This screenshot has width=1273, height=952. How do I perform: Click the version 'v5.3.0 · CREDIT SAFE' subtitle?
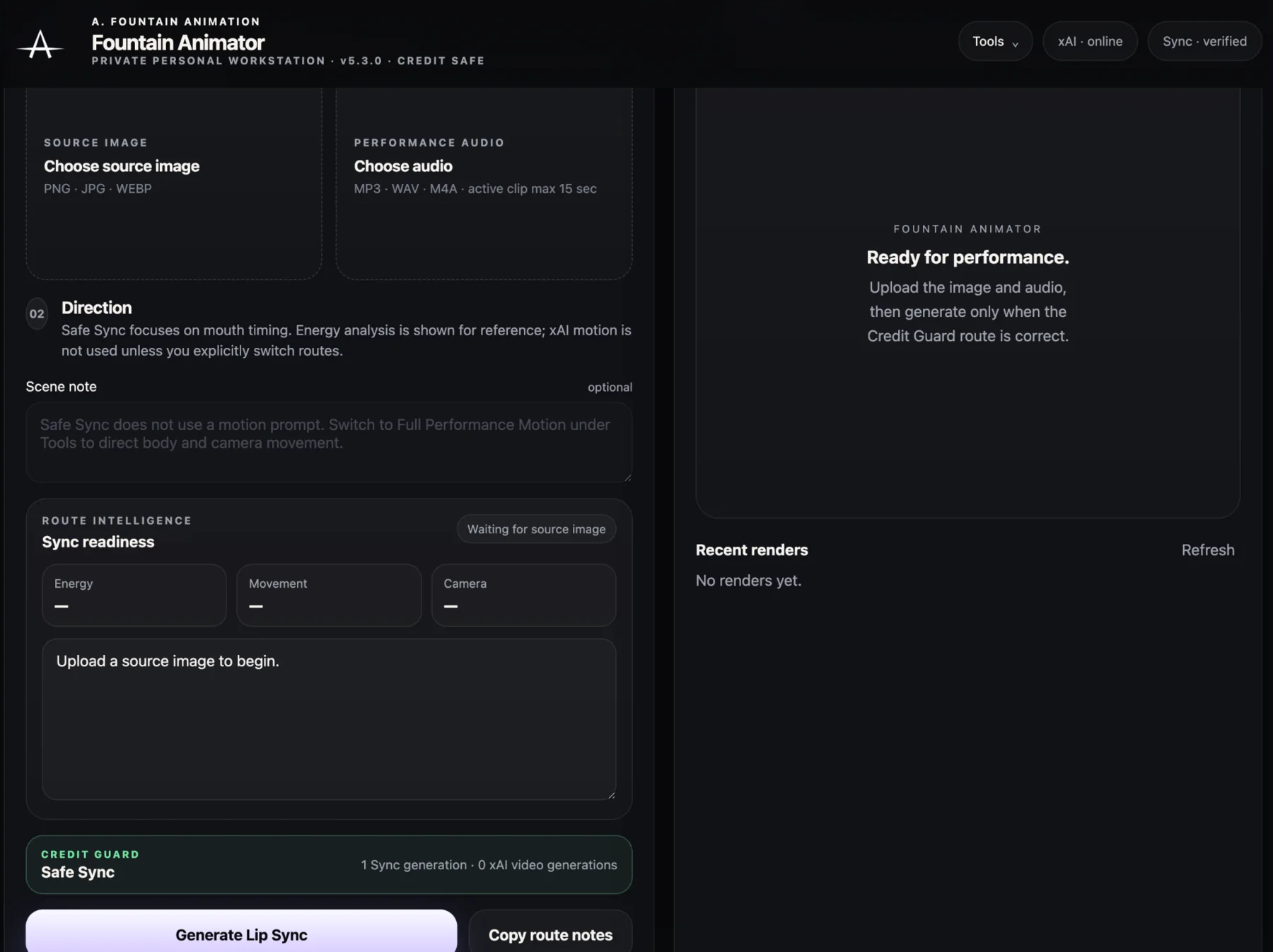click(412, 61)
